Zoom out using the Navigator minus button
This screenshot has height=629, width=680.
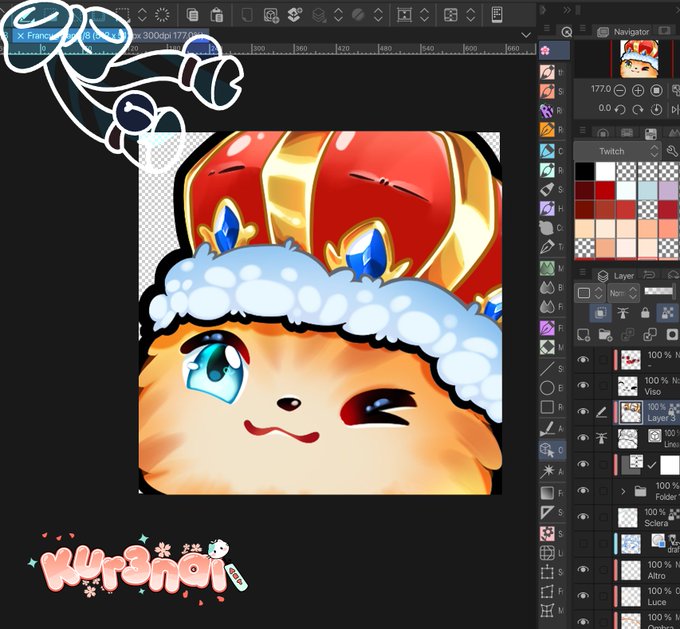pos(620,91)
